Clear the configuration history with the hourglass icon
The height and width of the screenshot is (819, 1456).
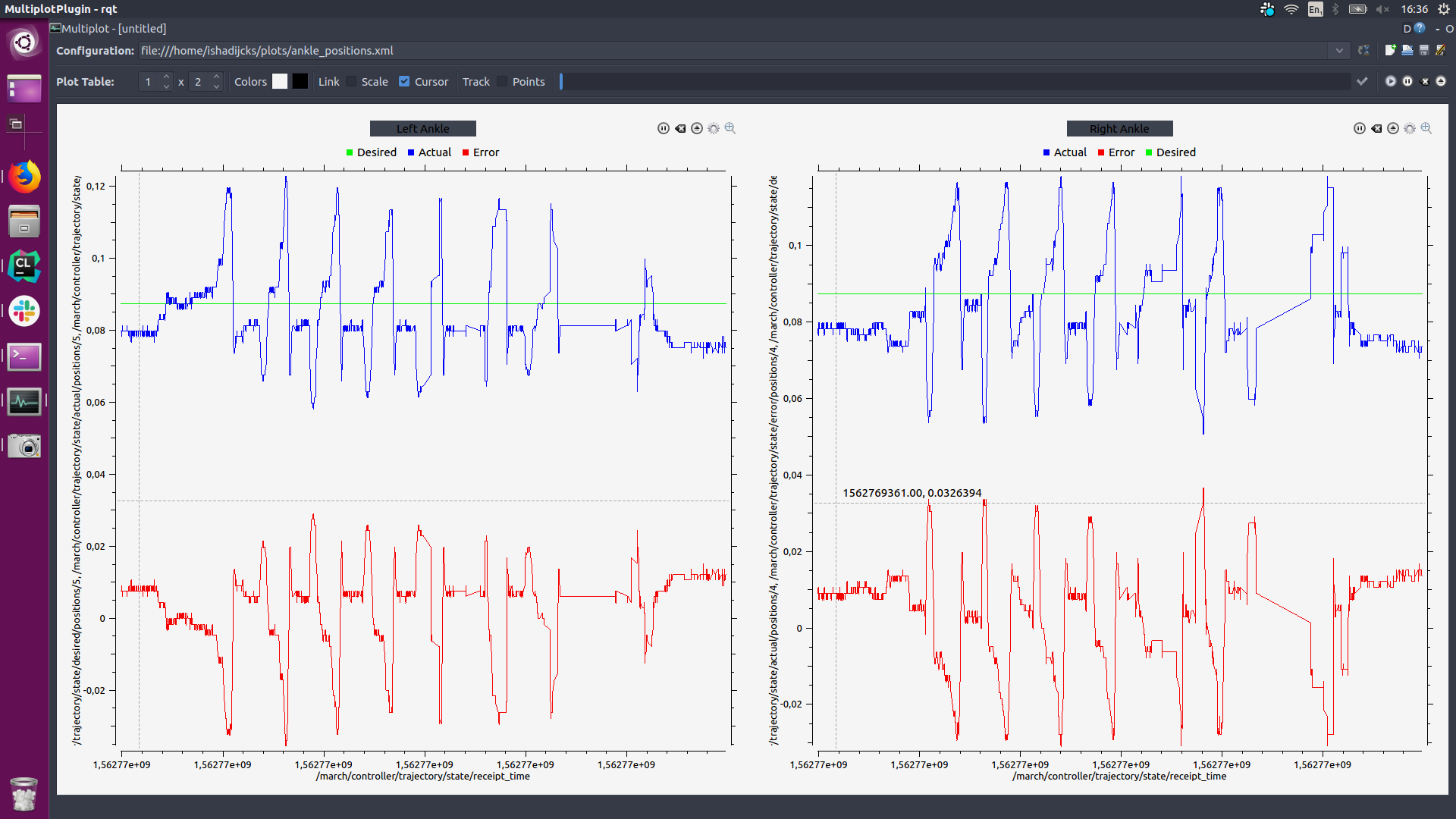(x=1363, y=50)
